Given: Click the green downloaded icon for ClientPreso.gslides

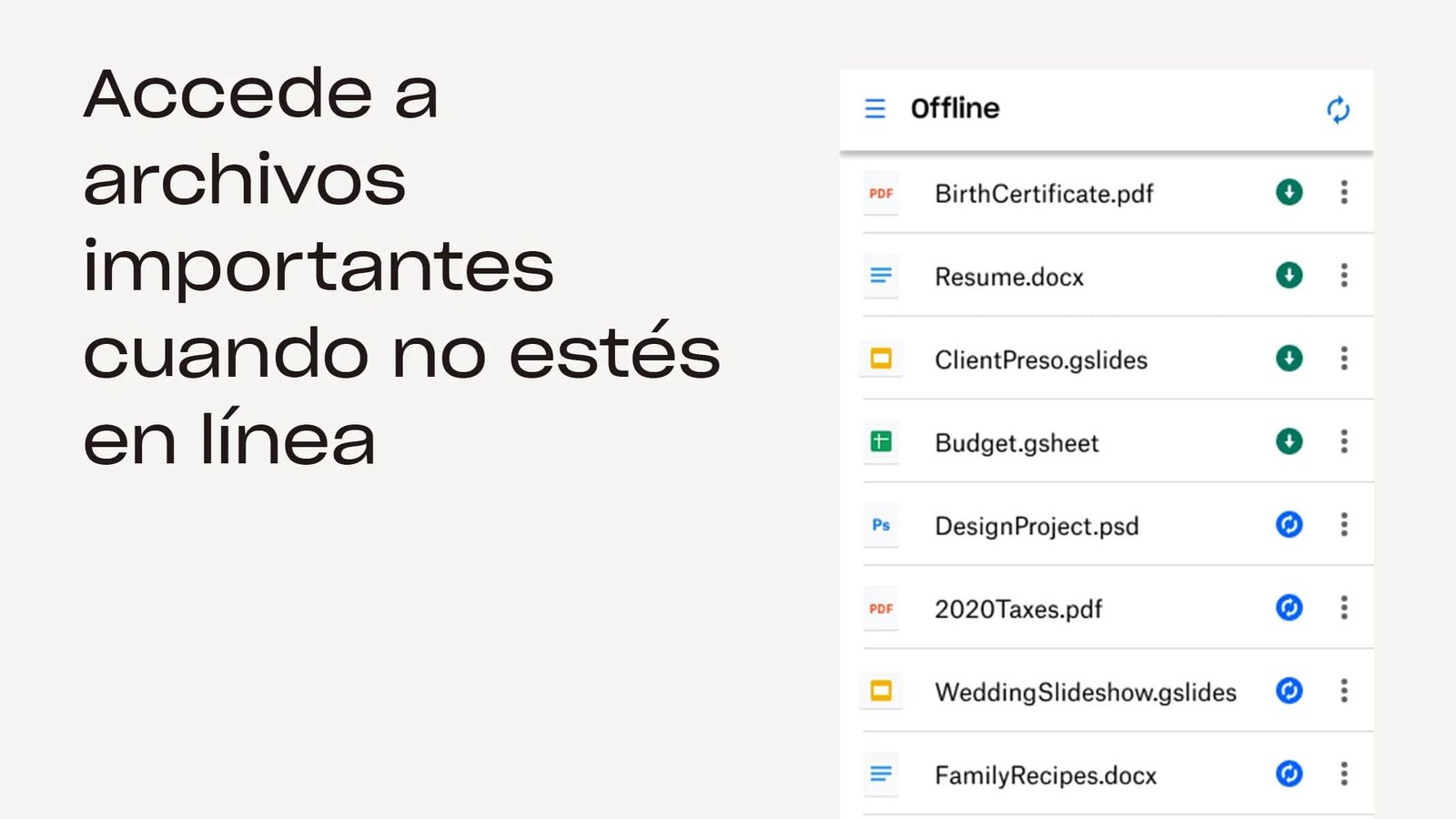Looking at the screenshot, I should coord(1289,359).
